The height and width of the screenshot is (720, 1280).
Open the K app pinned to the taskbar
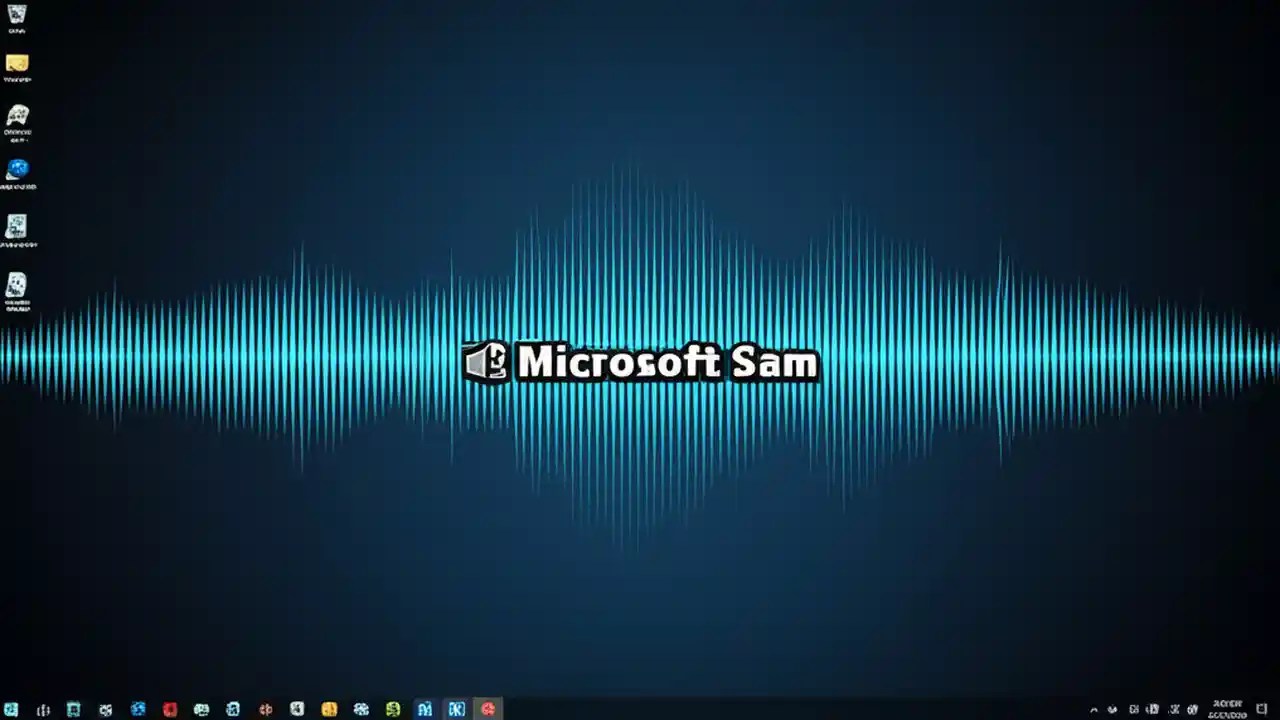click(x=456, y=709)
